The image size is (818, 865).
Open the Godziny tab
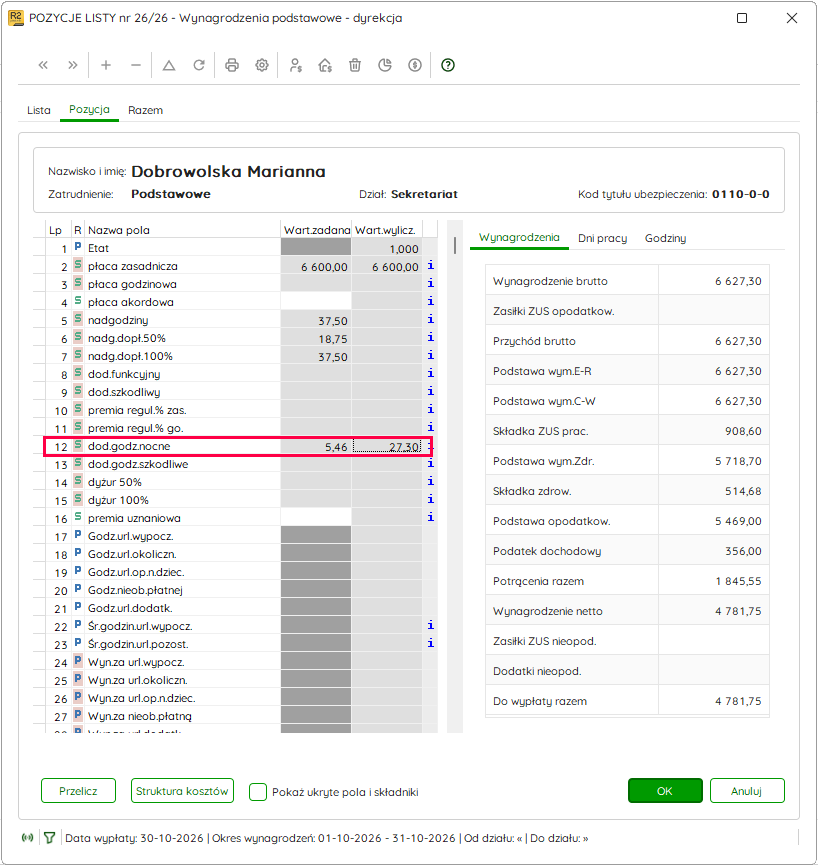point(665,238)
